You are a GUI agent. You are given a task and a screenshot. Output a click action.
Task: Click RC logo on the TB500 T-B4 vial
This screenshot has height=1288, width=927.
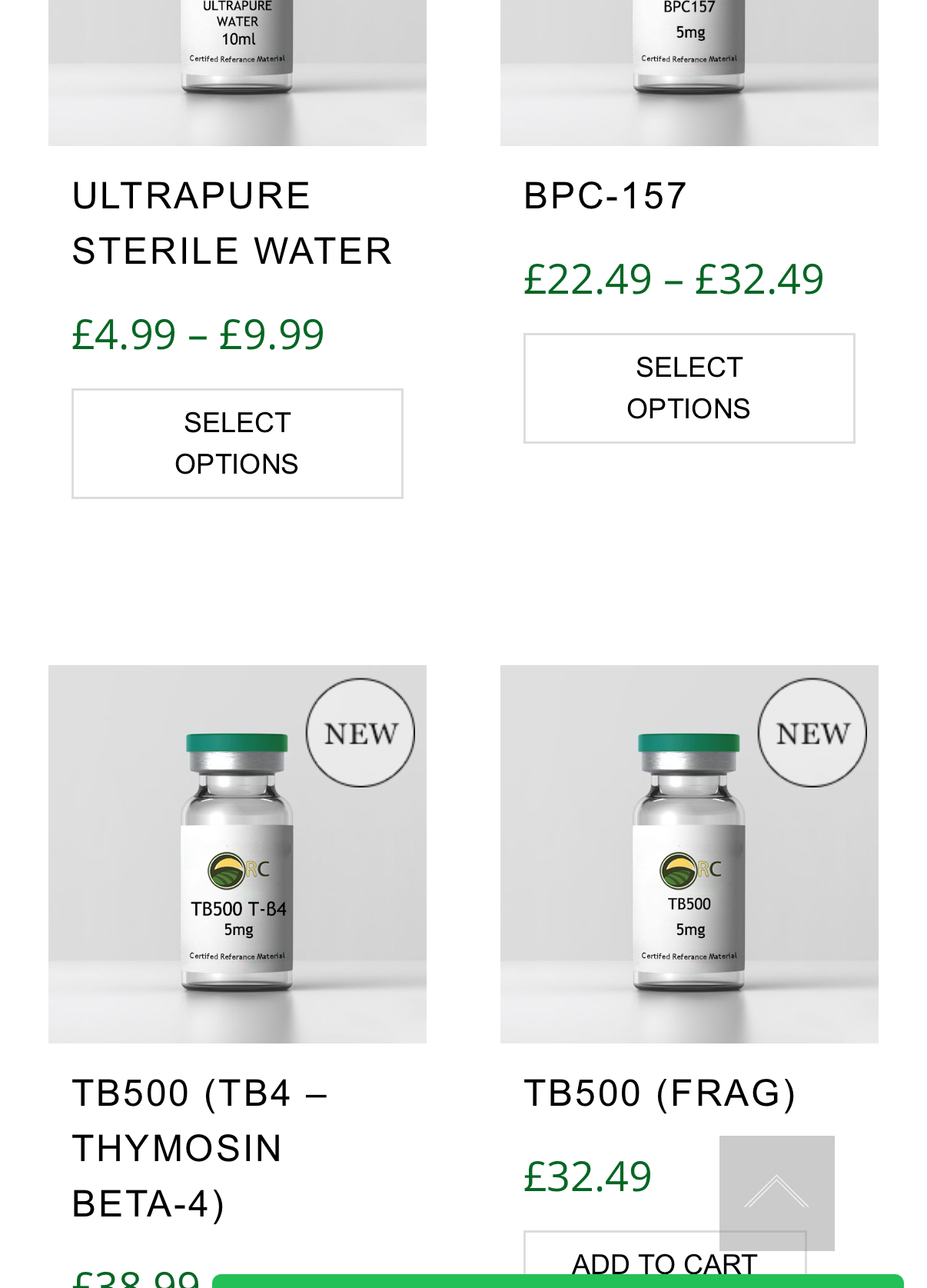click(238, 870)
